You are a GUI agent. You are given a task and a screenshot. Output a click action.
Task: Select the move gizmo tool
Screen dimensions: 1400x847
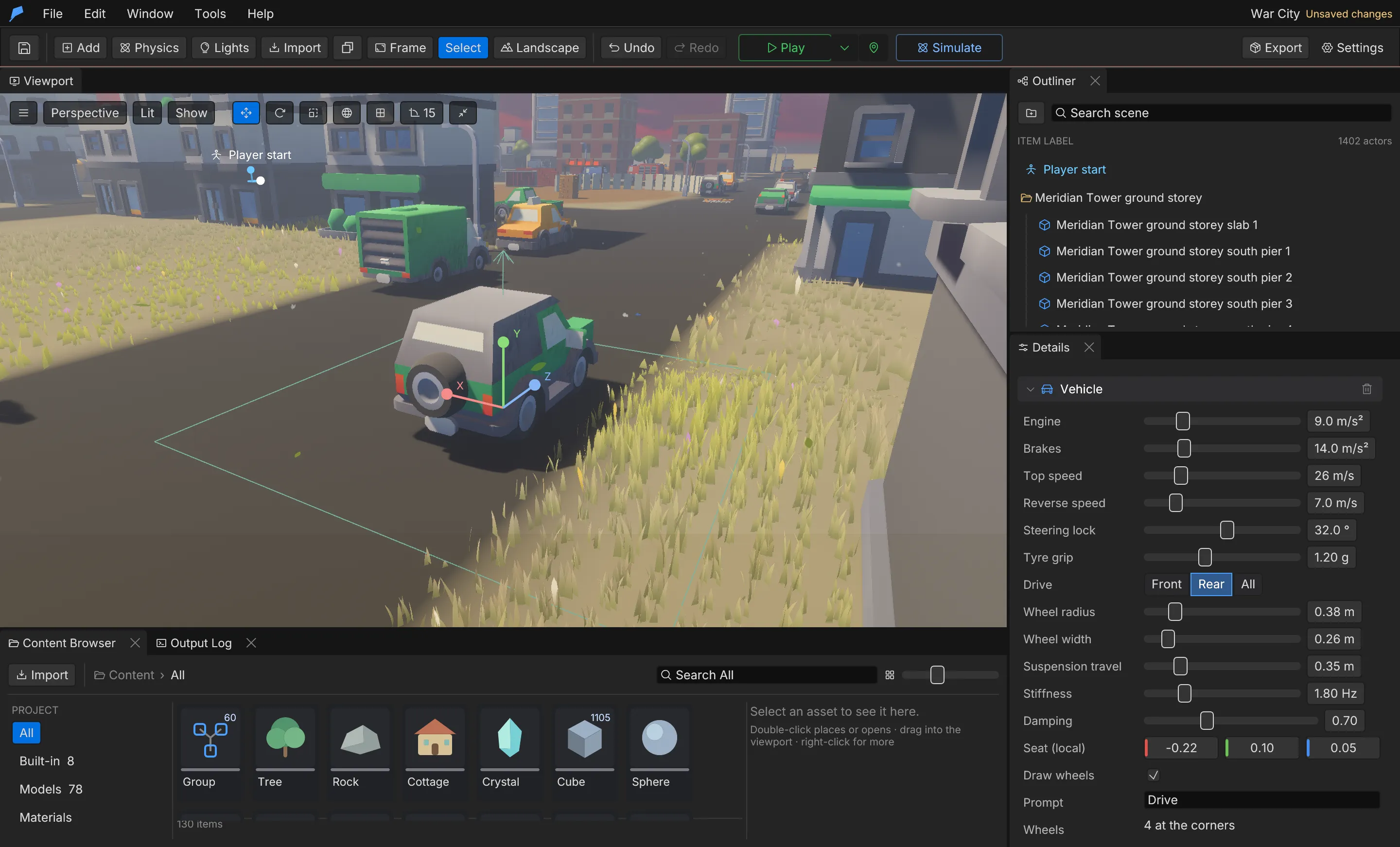(x=246, y=113)
